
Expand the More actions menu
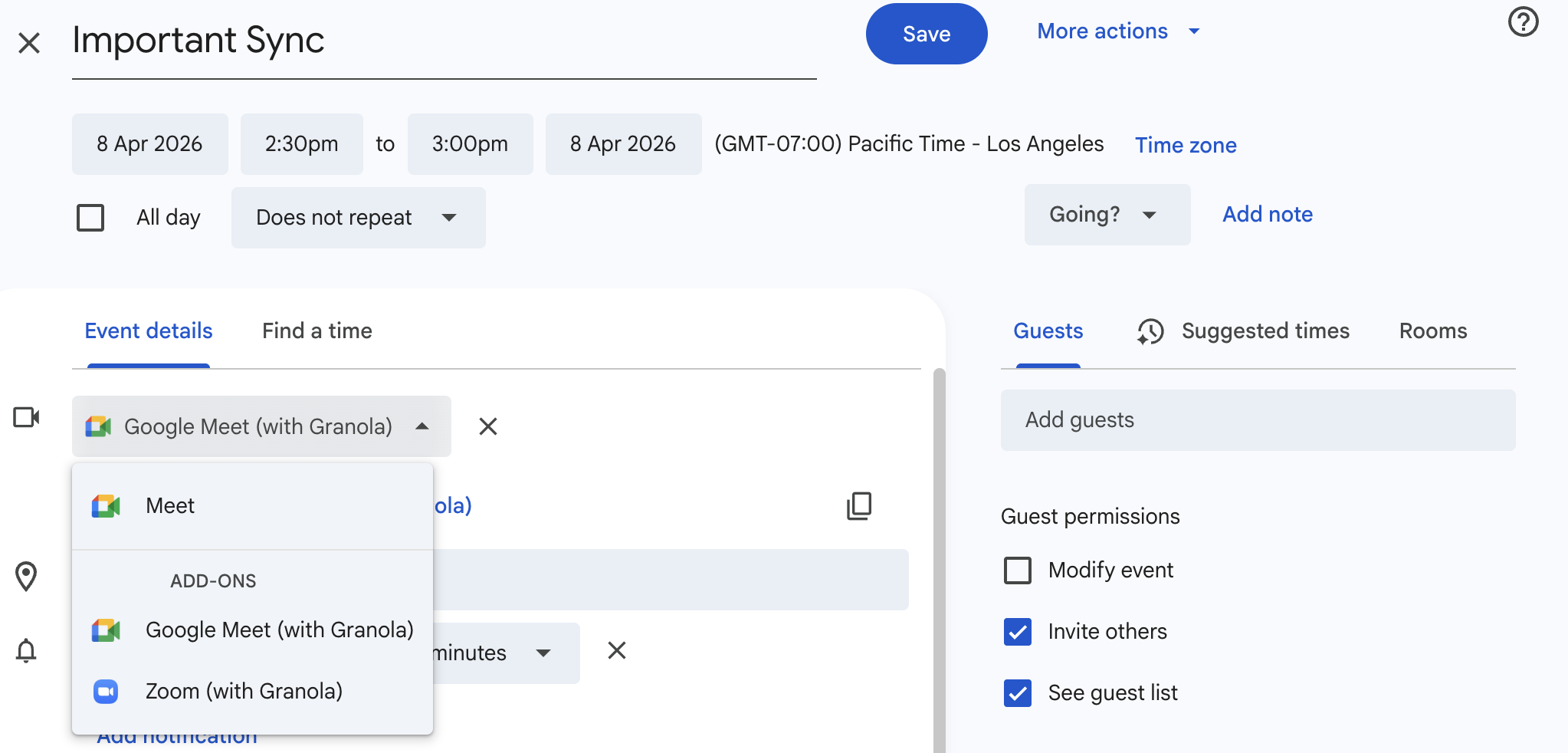(x=1118, y=31)
